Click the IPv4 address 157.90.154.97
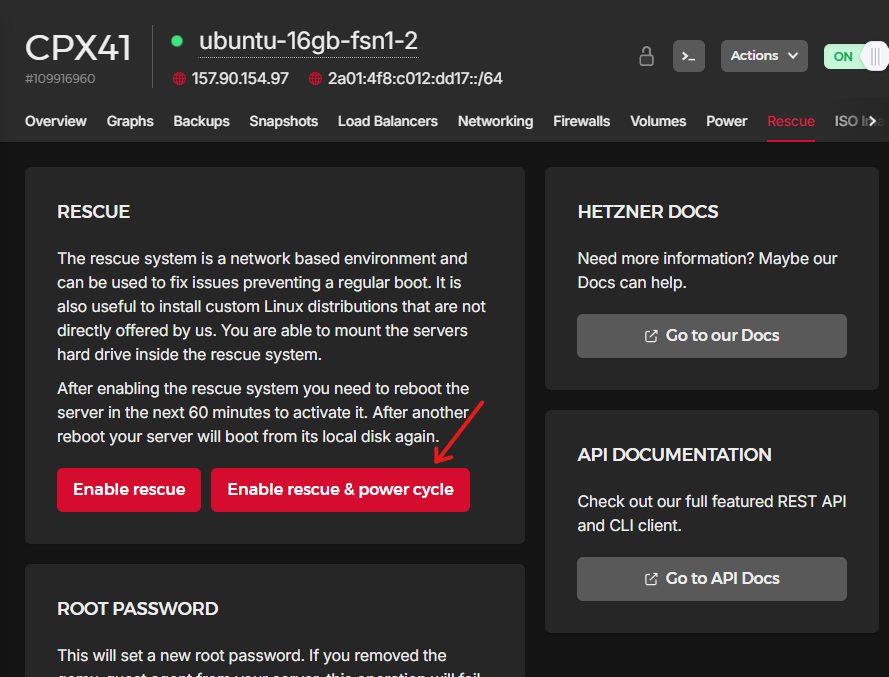Image resolution: width=889 pixels, height=677 pixels. [x=240, y=78]
